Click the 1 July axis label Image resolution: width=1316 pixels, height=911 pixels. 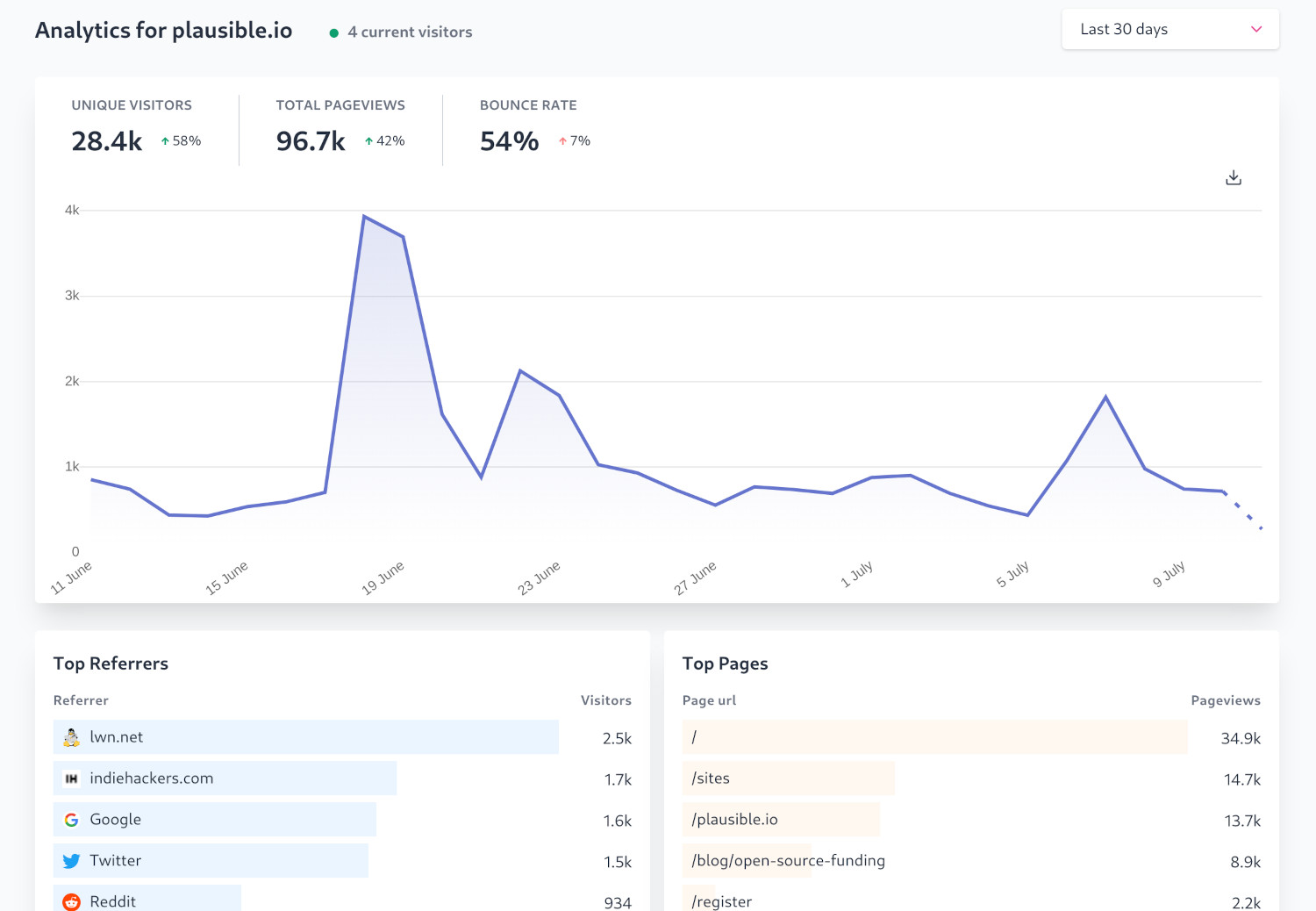856,574
